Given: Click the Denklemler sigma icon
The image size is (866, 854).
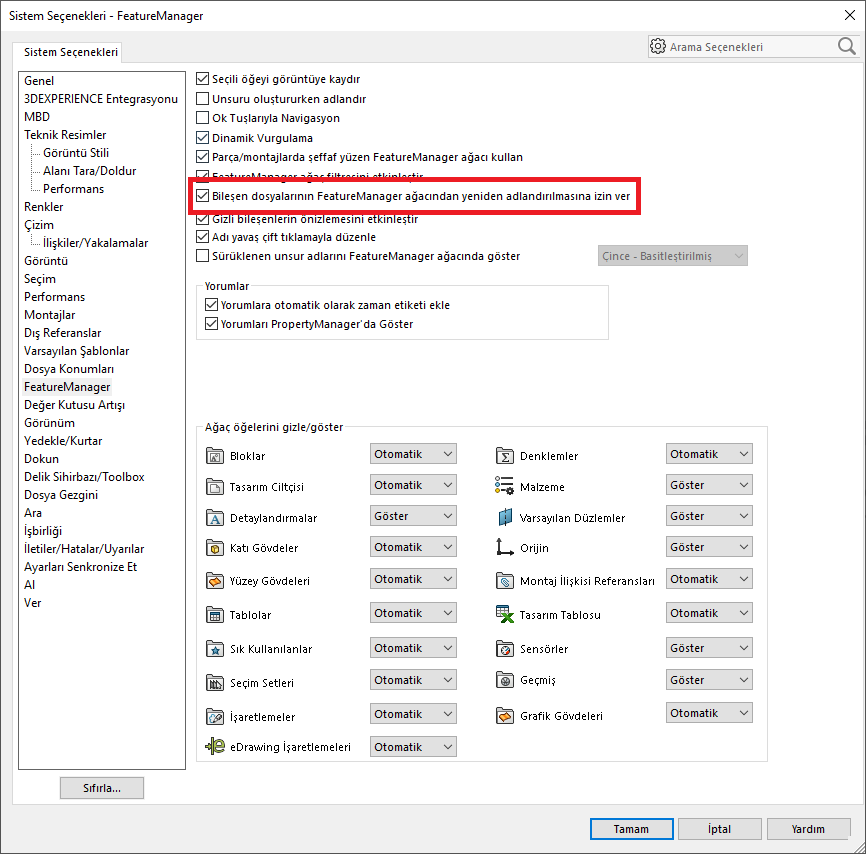Looking at the screenshot, I should 504,456.
